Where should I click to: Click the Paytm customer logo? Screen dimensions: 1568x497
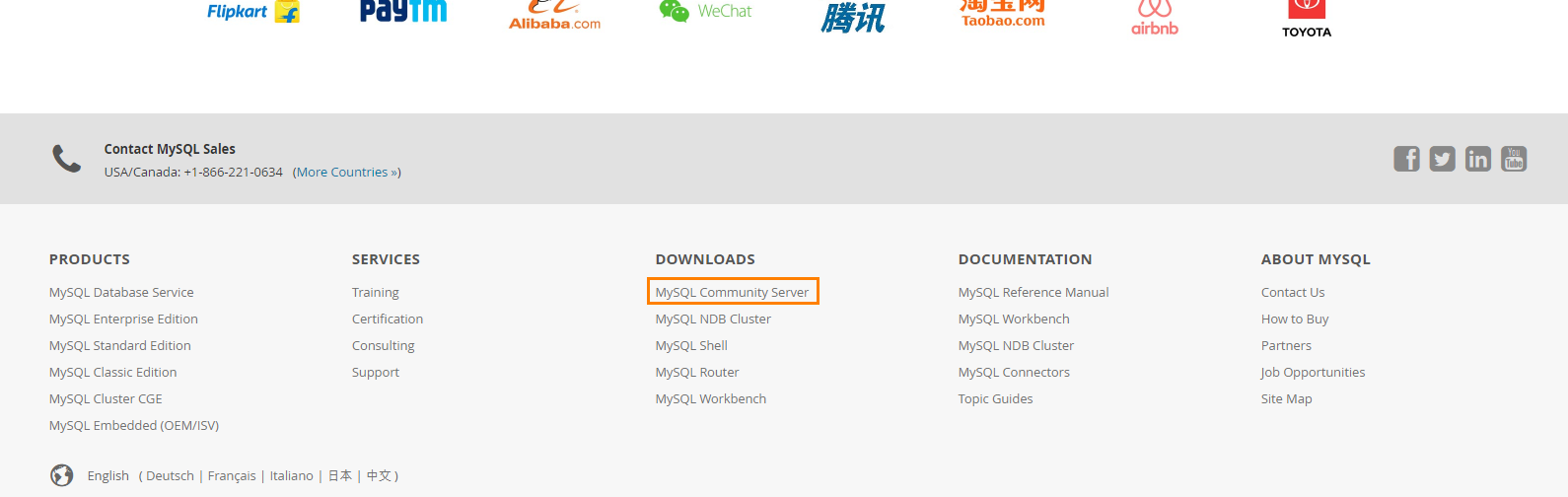[403, 11]
